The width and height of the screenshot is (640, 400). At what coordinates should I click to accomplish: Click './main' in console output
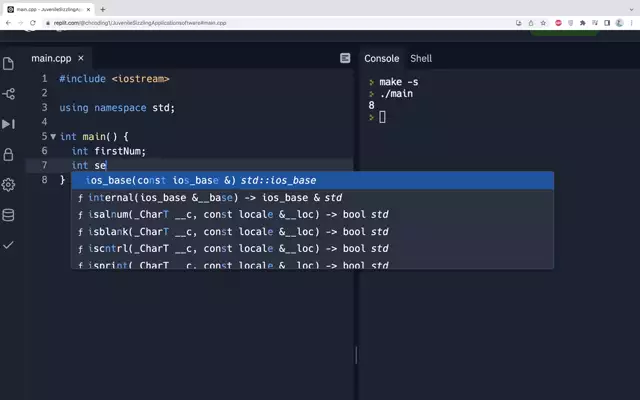[396, 94]
